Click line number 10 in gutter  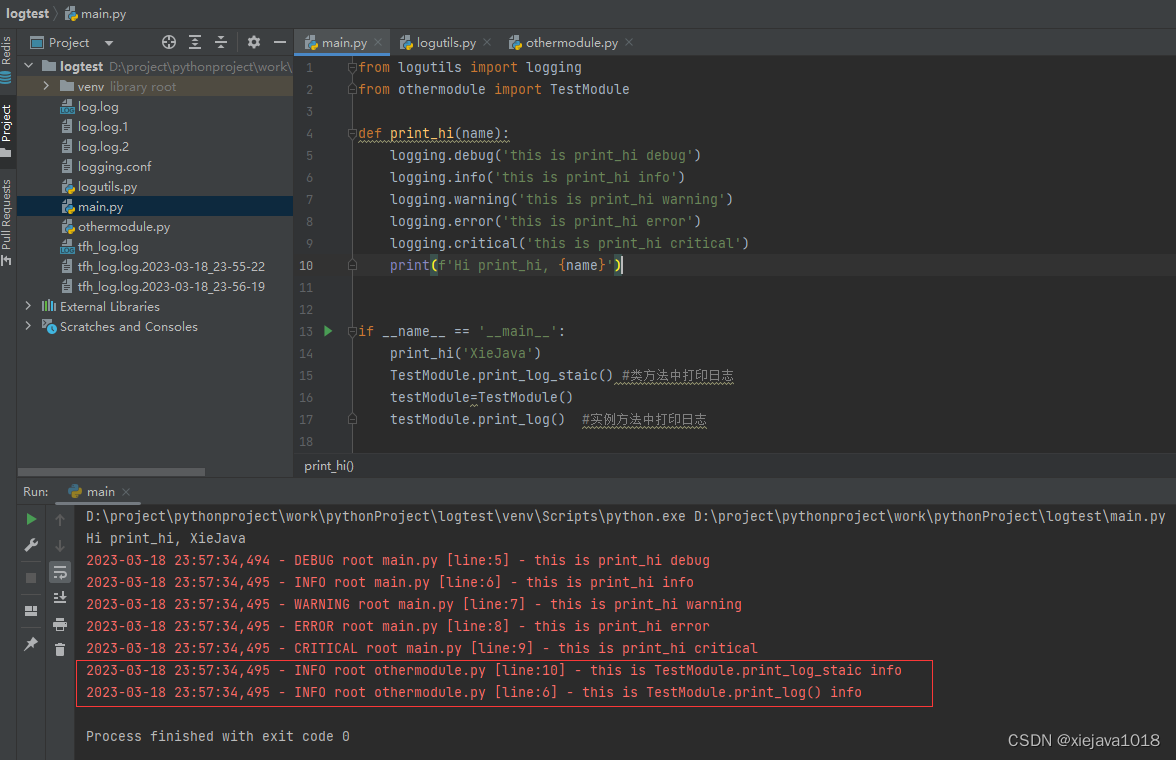(306, 266)
